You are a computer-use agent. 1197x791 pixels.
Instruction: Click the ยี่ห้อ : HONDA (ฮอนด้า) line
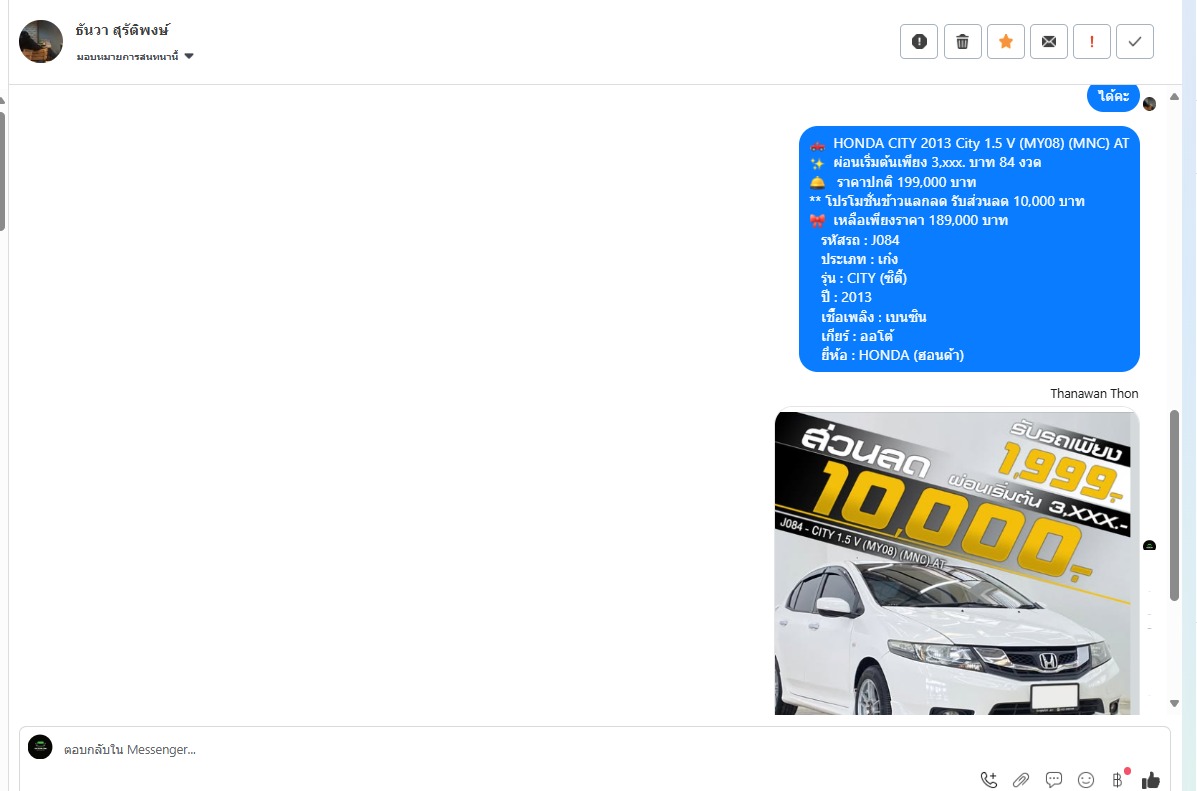point(892,355)
